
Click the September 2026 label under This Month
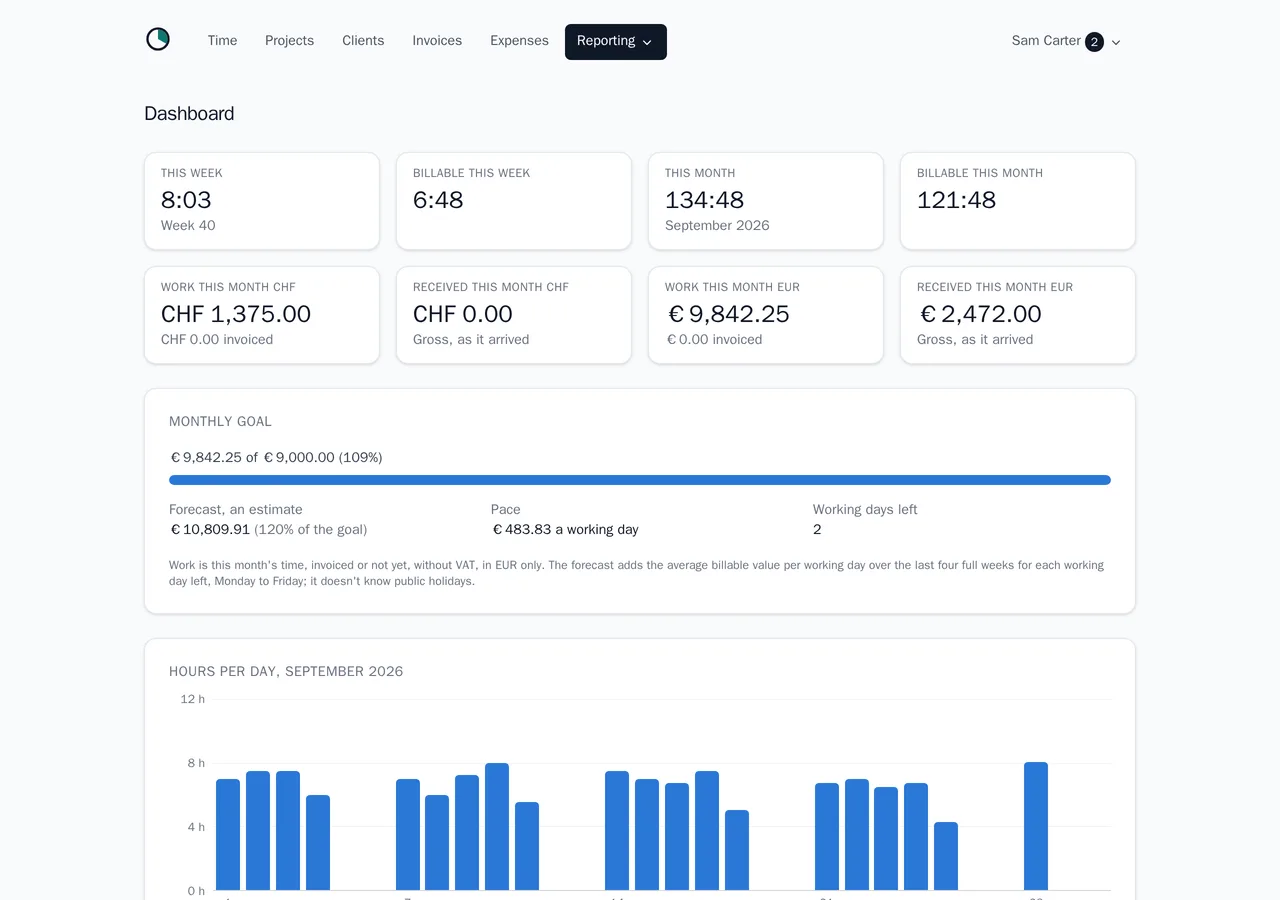[717, 226]
